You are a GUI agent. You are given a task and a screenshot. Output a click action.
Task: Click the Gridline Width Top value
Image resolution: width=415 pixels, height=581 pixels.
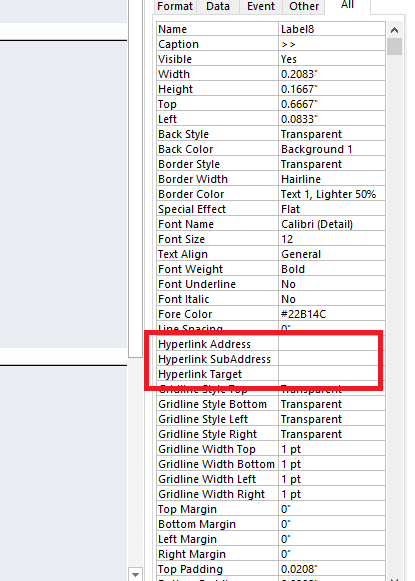click(332, 449)
